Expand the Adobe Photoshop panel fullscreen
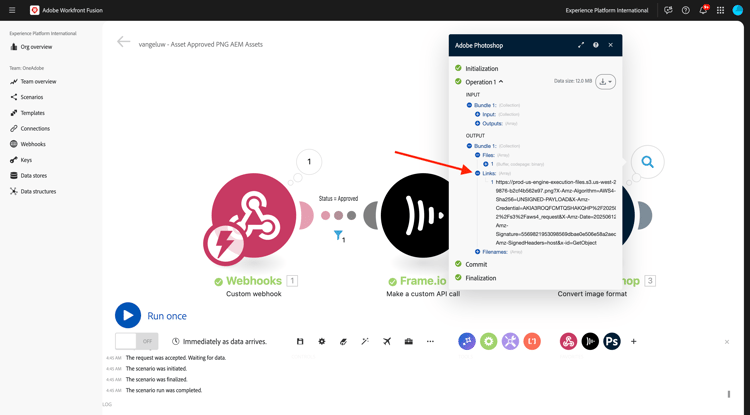Image resolution: width=750 pixels, height=415 pixels. (x=581, y=45)
